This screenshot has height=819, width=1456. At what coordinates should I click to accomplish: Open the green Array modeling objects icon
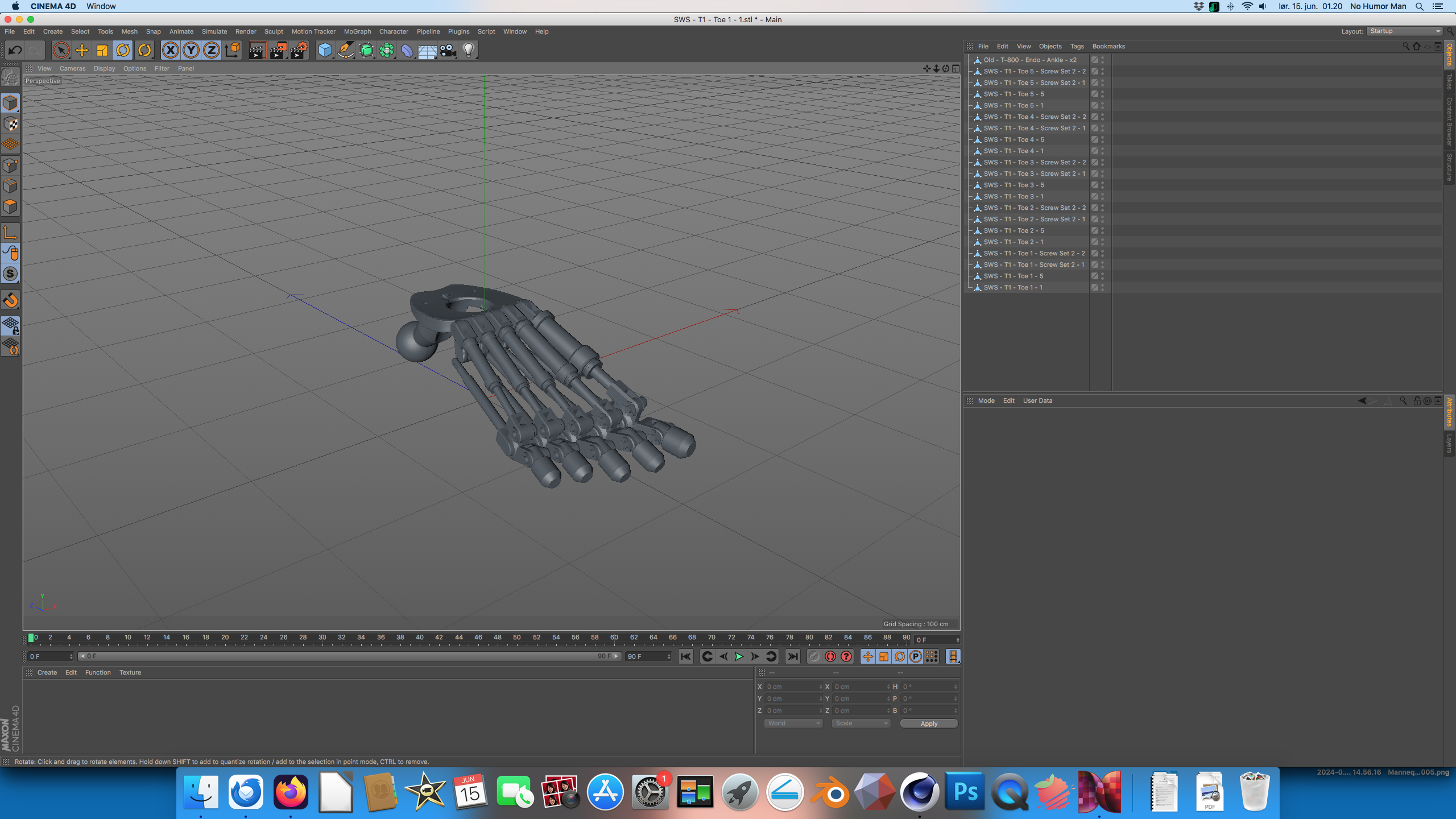387,50
